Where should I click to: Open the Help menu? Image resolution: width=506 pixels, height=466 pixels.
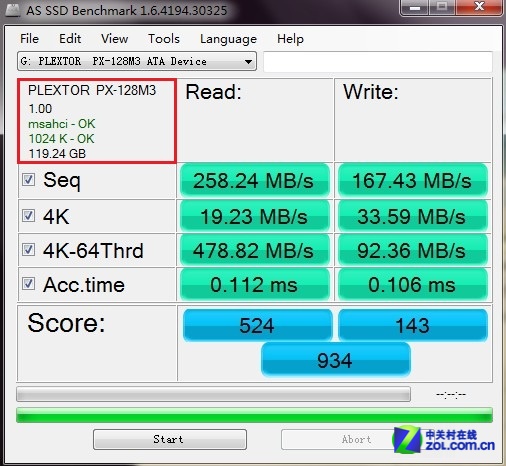[x=290, y=39]
